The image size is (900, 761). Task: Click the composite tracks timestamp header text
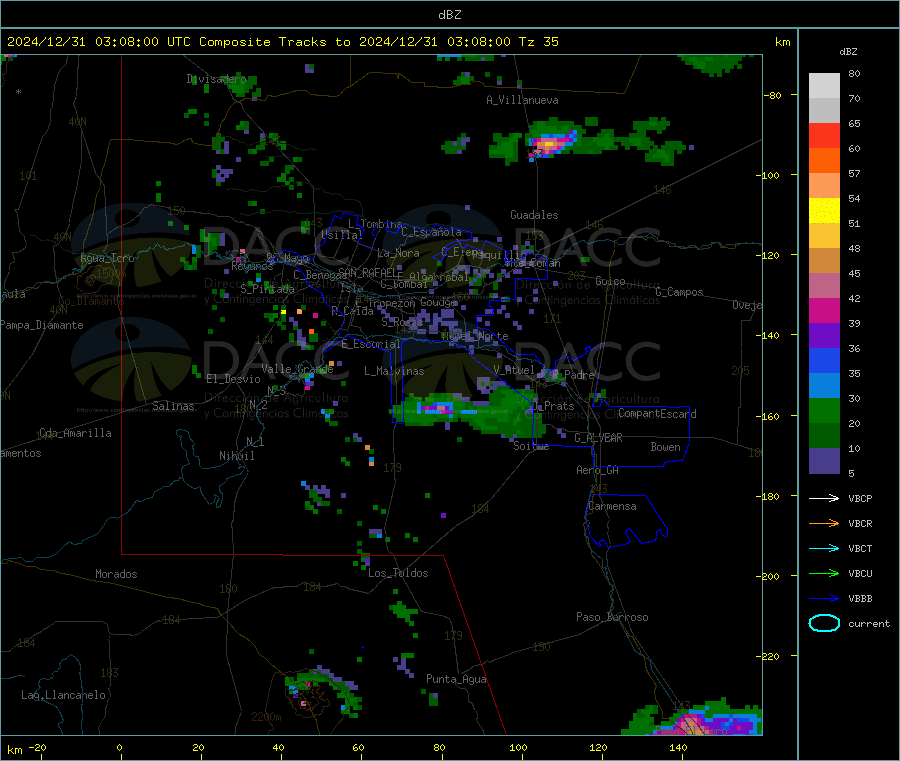283,42
